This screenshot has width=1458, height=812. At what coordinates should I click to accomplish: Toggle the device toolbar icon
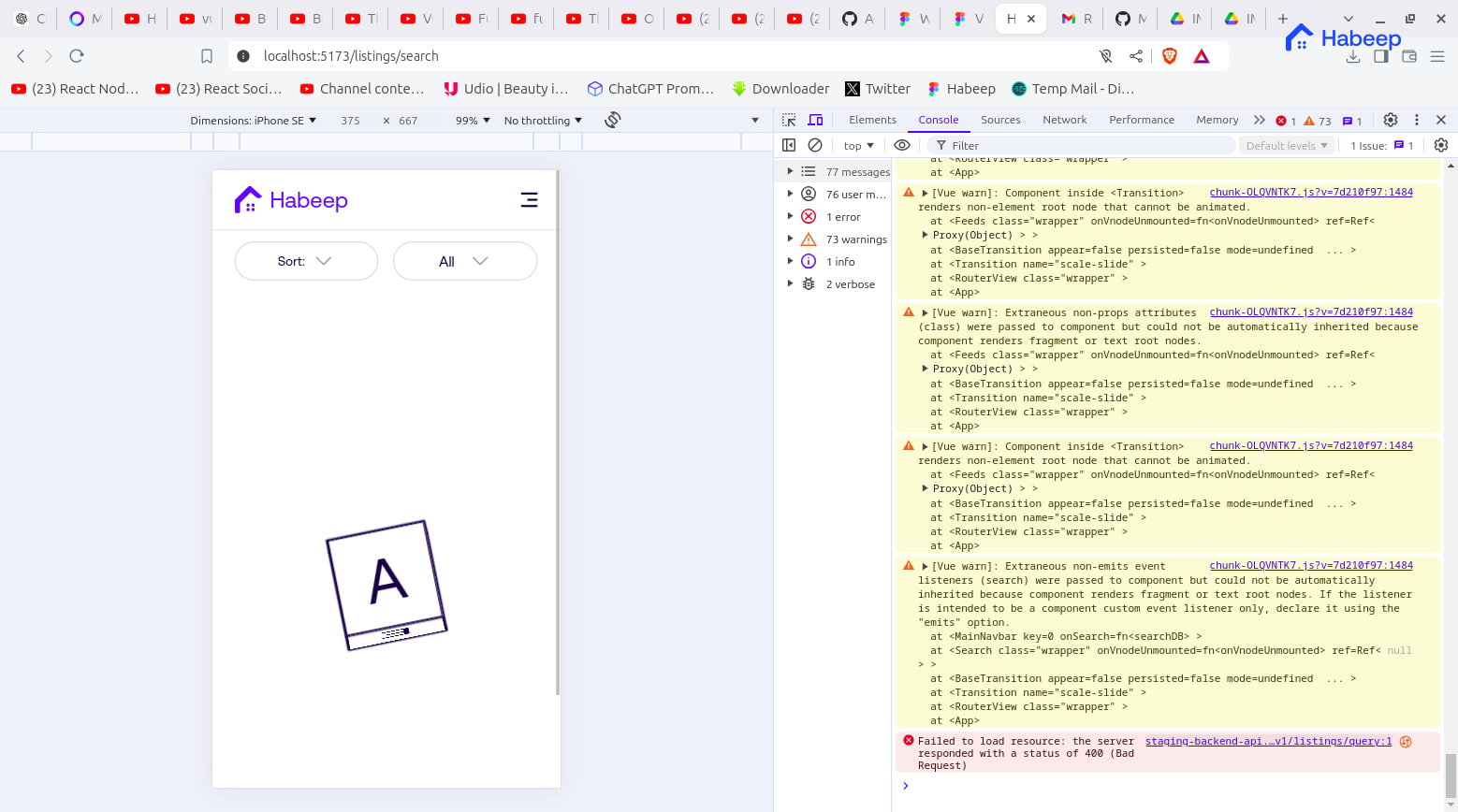[x=815, y=120]
